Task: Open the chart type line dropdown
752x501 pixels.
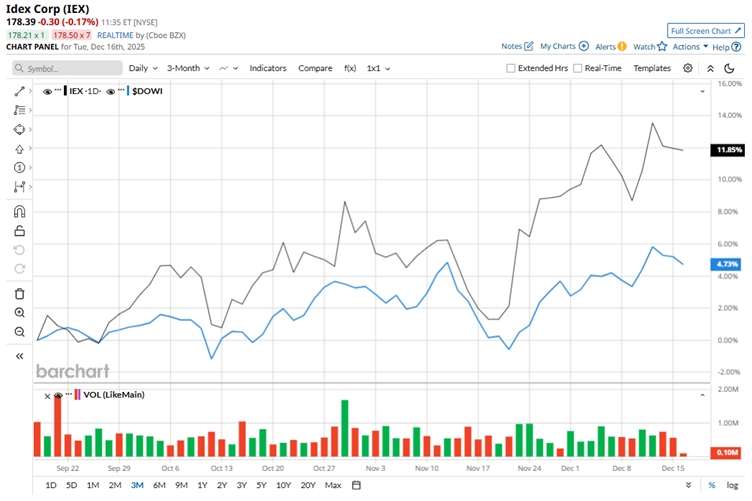Action: [228, 68]
